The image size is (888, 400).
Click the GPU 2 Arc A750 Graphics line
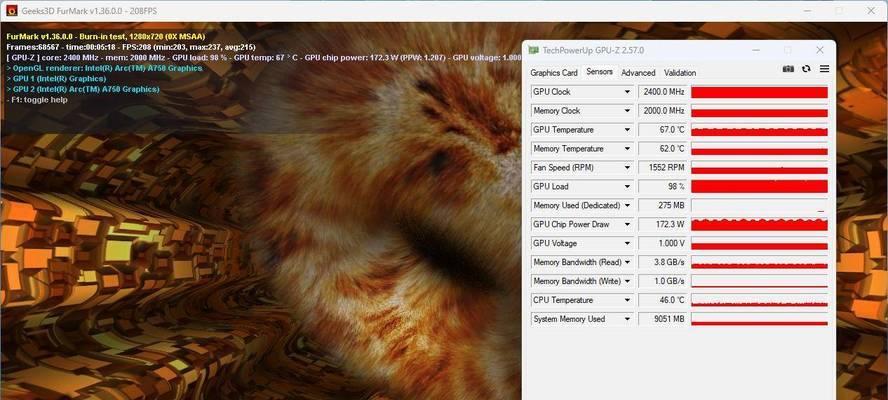pyautogui.click(x=83, y=90)
